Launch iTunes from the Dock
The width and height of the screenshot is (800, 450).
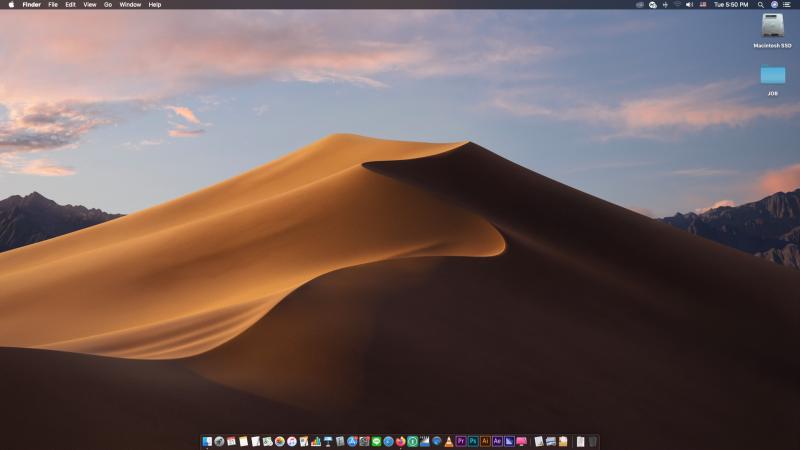[x=292, y=441]
